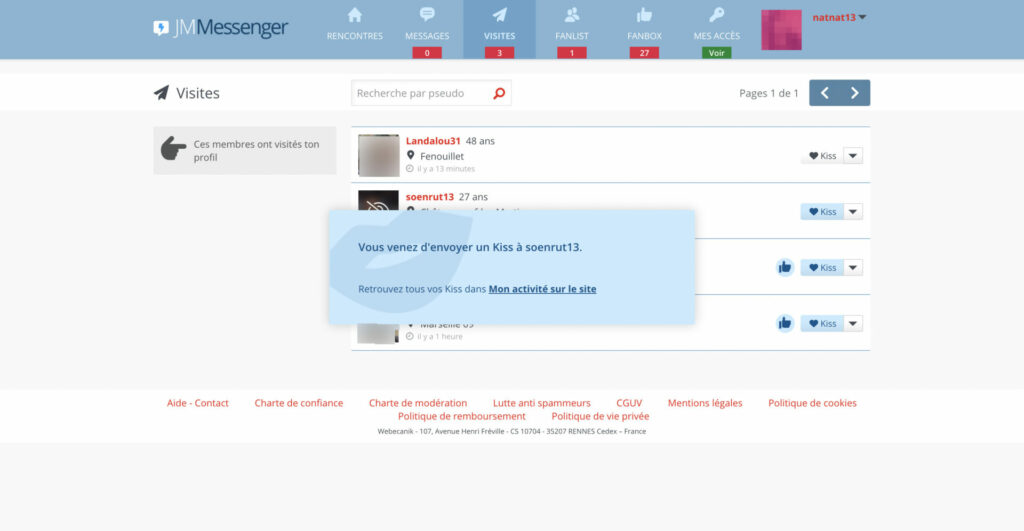Click the thumbs-up on the Marseille visitor
Screen dimensions: 1024x531
pyautogui.click(x=785, y=323)
